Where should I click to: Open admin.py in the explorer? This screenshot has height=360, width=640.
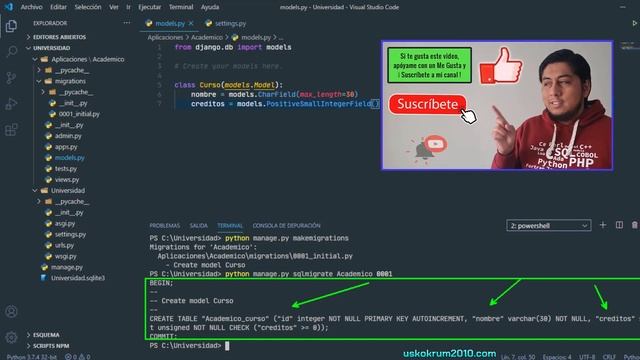coord(68,136)
